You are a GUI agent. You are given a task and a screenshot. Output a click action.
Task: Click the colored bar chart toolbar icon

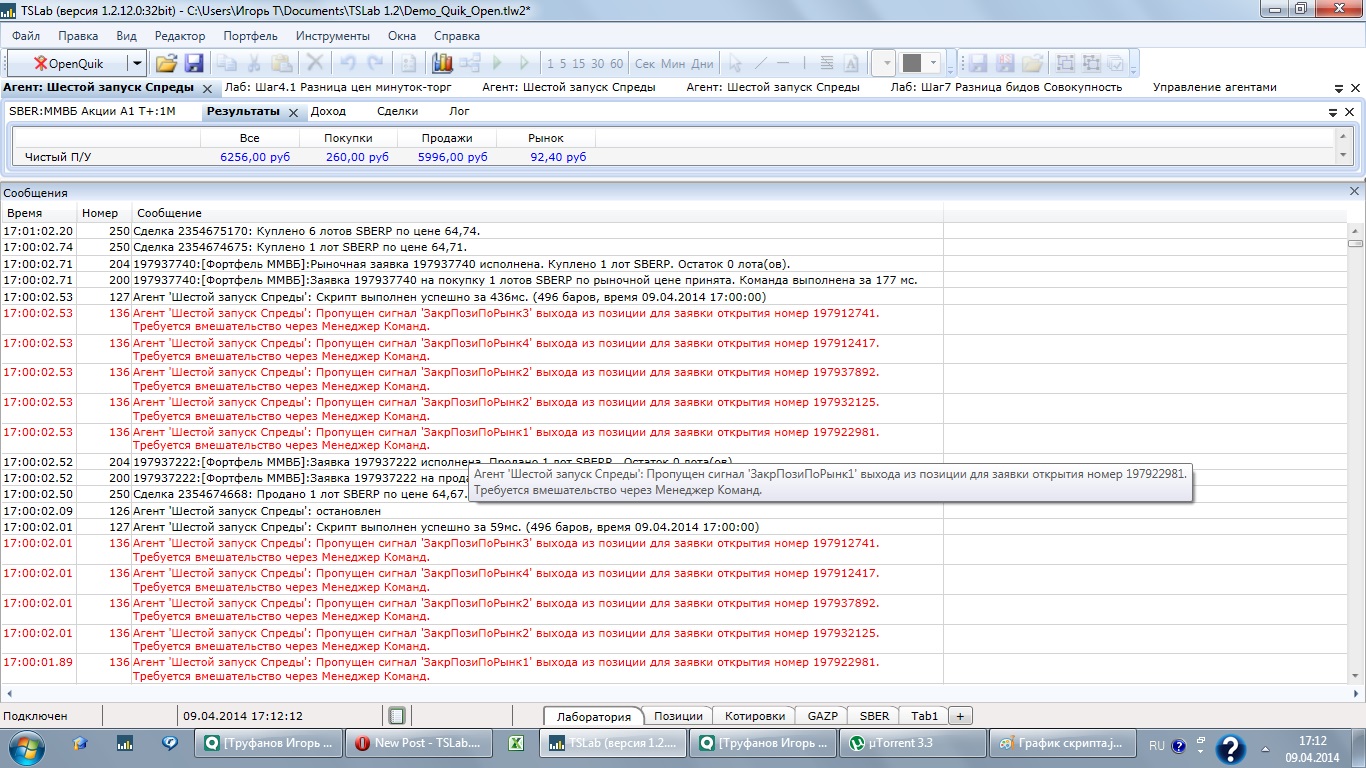(x=442, y=63)
